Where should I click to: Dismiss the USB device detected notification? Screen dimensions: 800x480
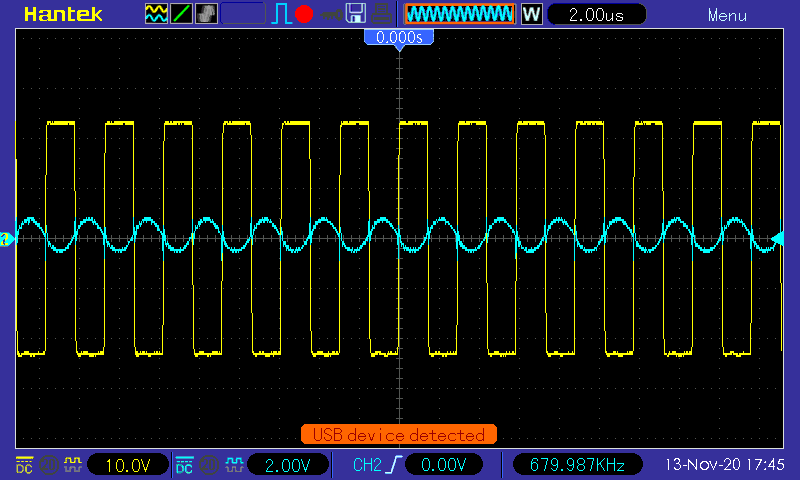(398, 435)
